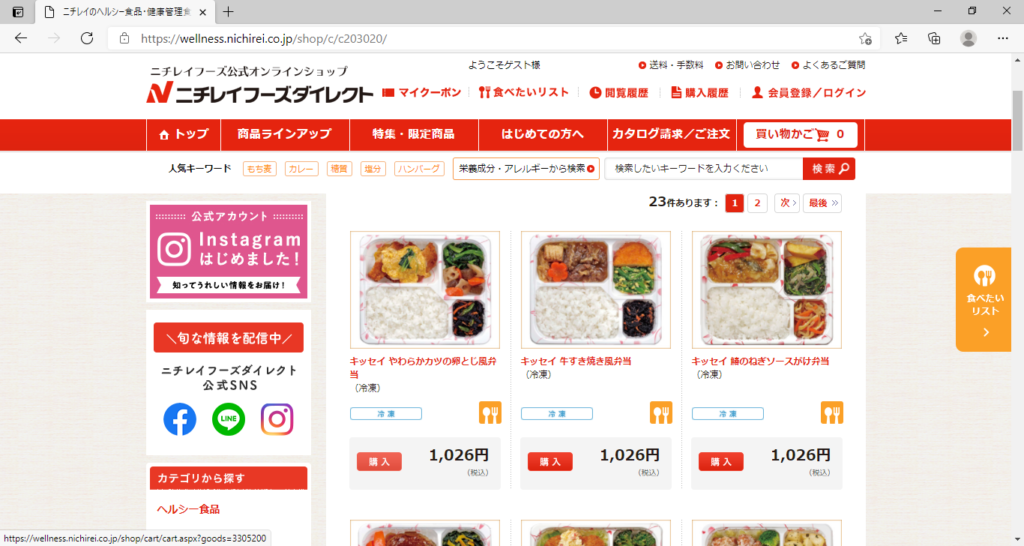This screenshot has height=546, width=1024.
Task: Buy やわらかカツの卵とじ風弁当 with 購入 button
Action: [379, 462]
